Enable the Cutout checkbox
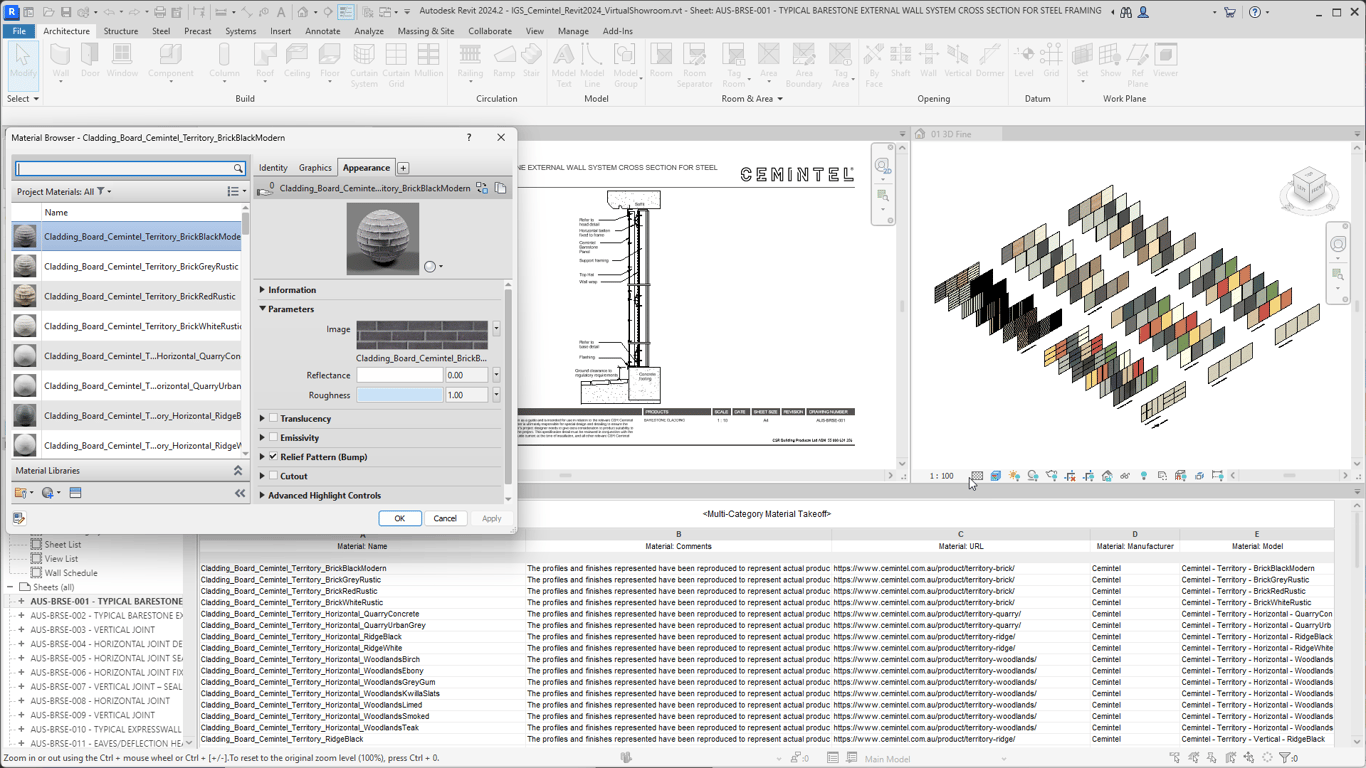 click(x=273, y=476)
